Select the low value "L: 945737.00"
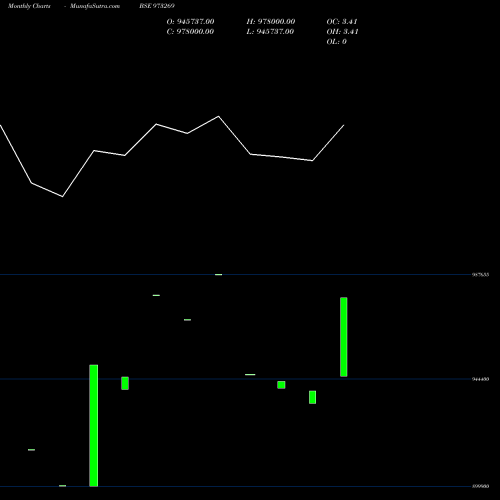This screenshot has height=500, width=500. tap(270, 32)
